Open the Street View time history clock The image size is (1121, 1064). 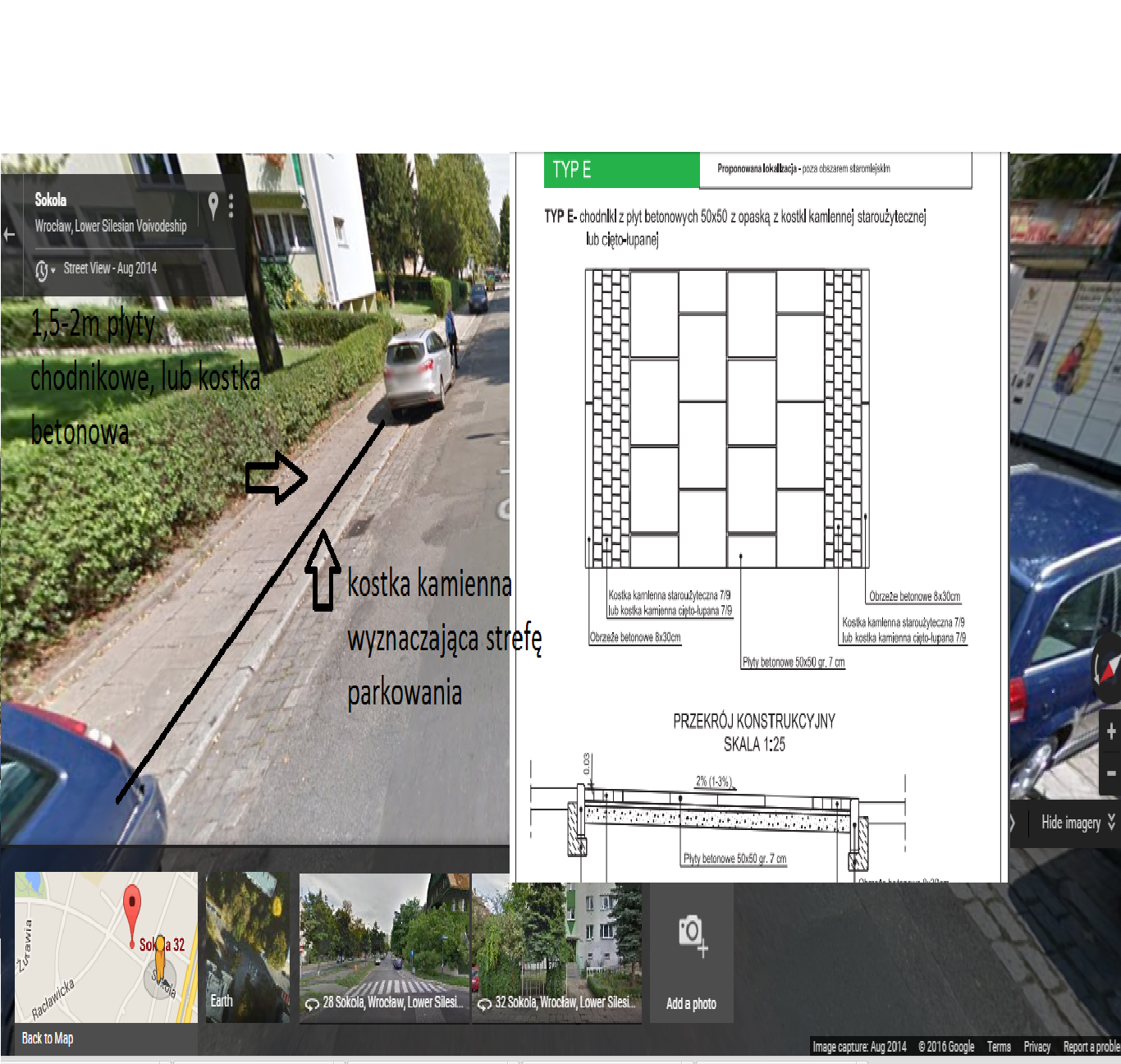pos(43,270)
